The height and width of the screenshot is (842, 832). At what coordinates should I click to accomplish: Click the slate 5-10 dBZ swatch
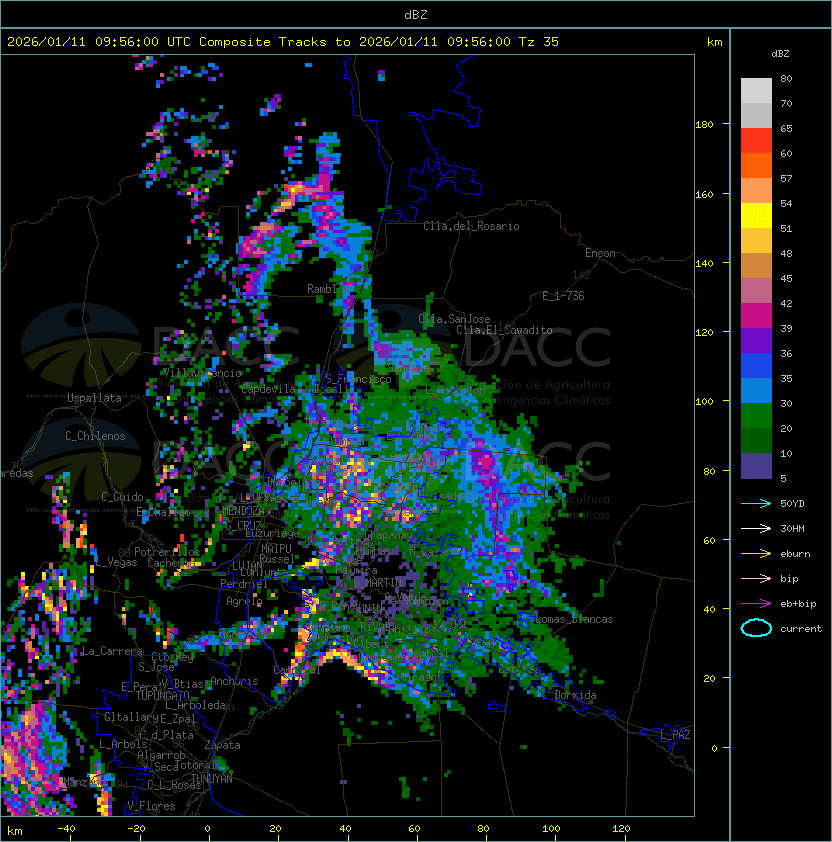click(756, 466)
